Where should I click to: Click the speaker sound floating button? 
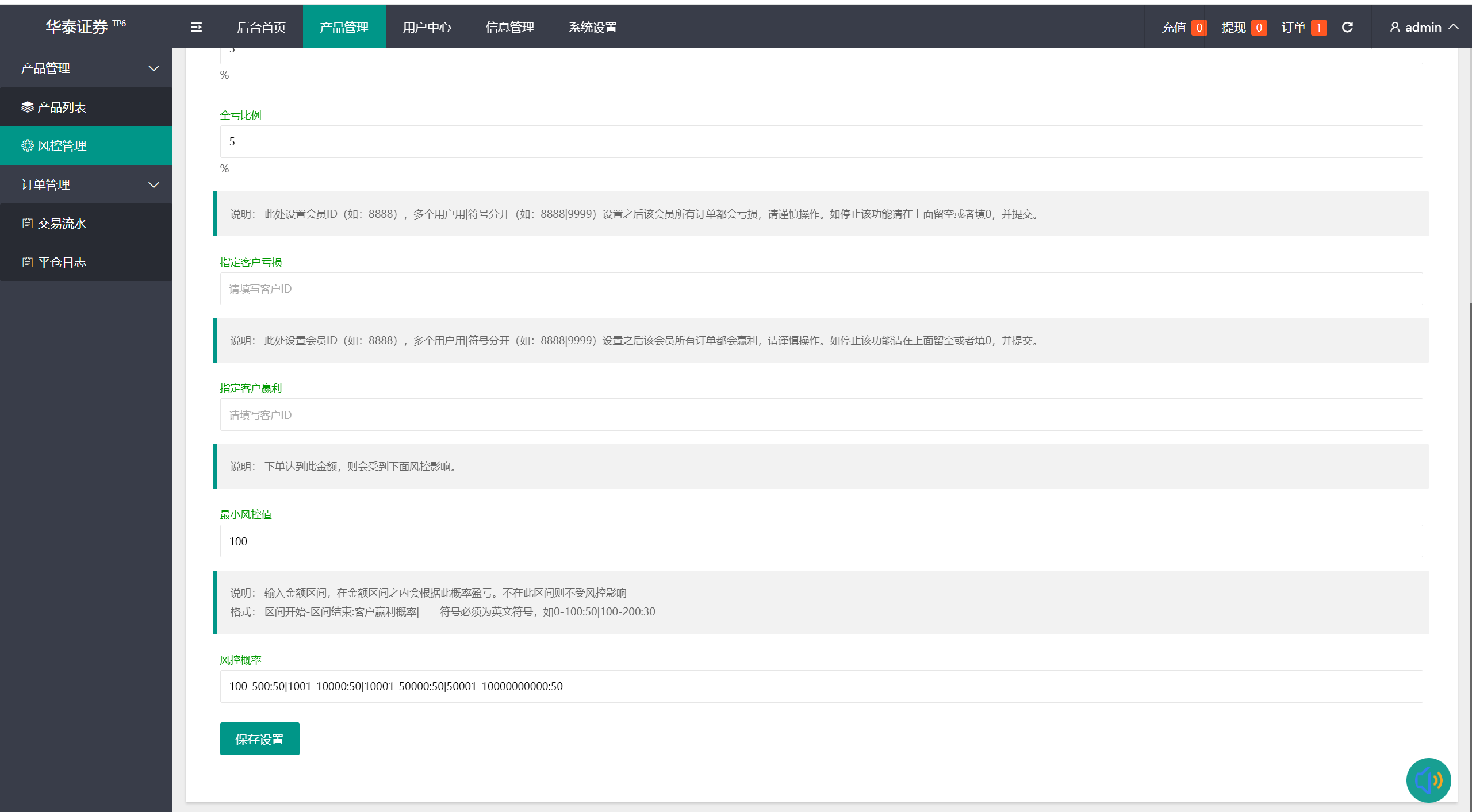[1428, 780]
